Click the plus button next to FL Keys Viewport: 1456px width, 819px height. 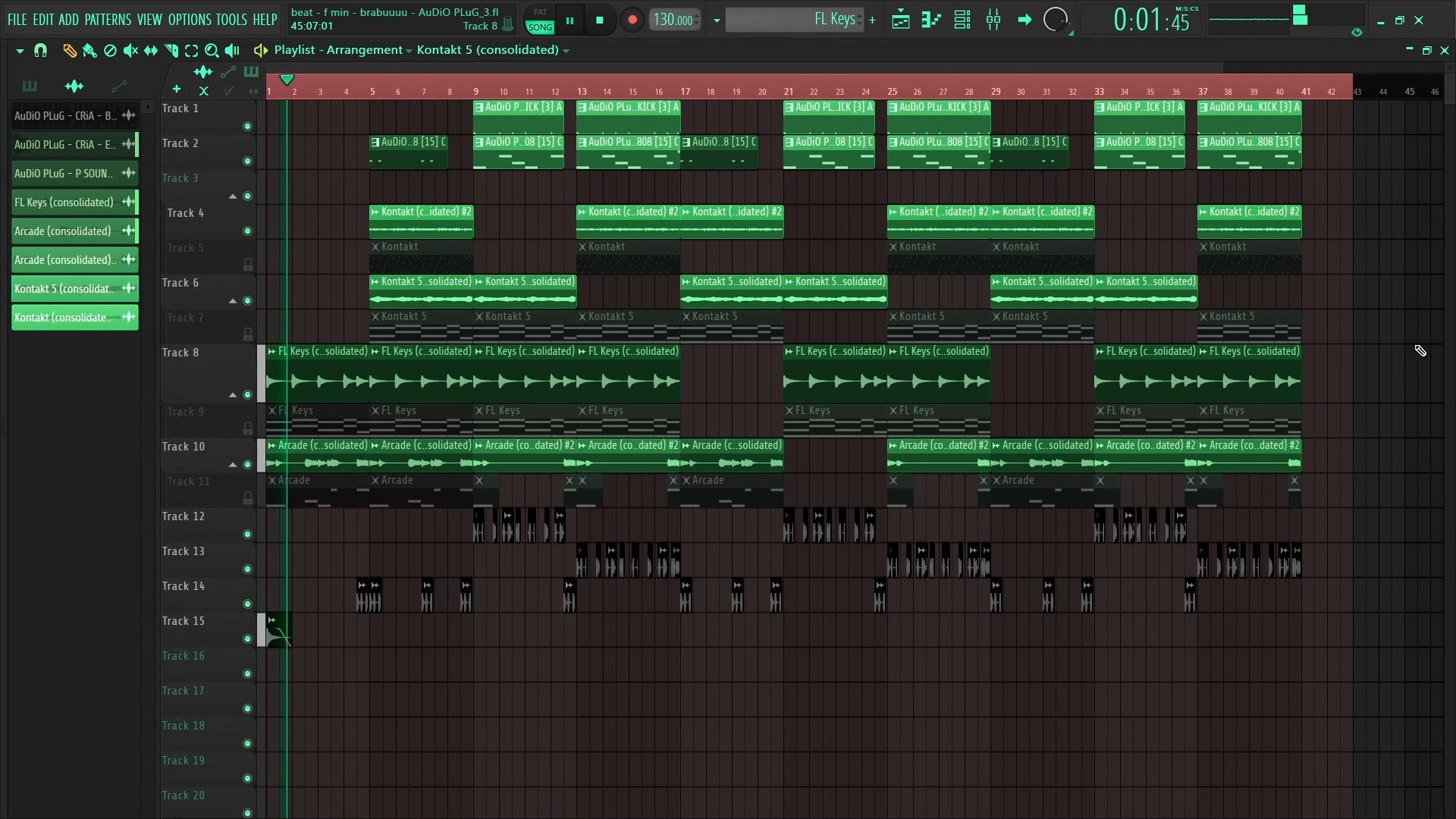[872, 20]
